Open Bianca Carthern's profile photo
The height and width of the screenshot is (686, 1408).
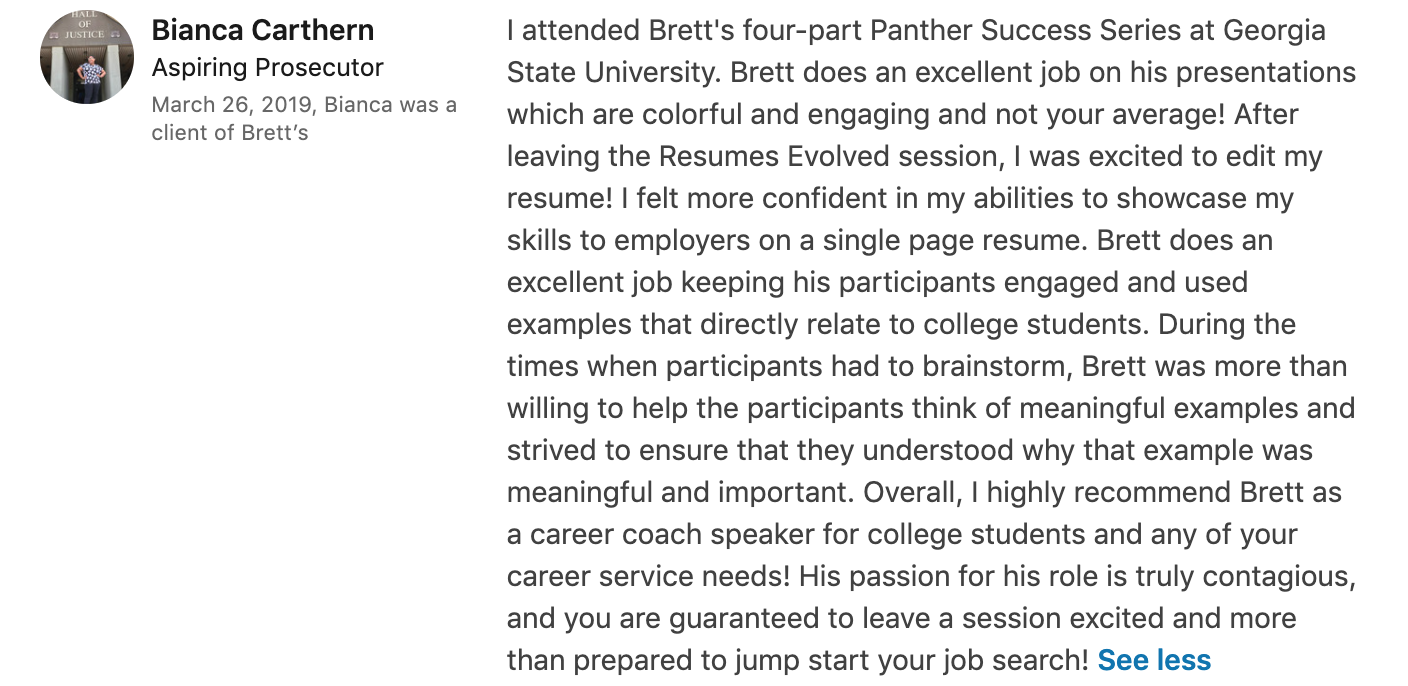[x=87, y=57]
